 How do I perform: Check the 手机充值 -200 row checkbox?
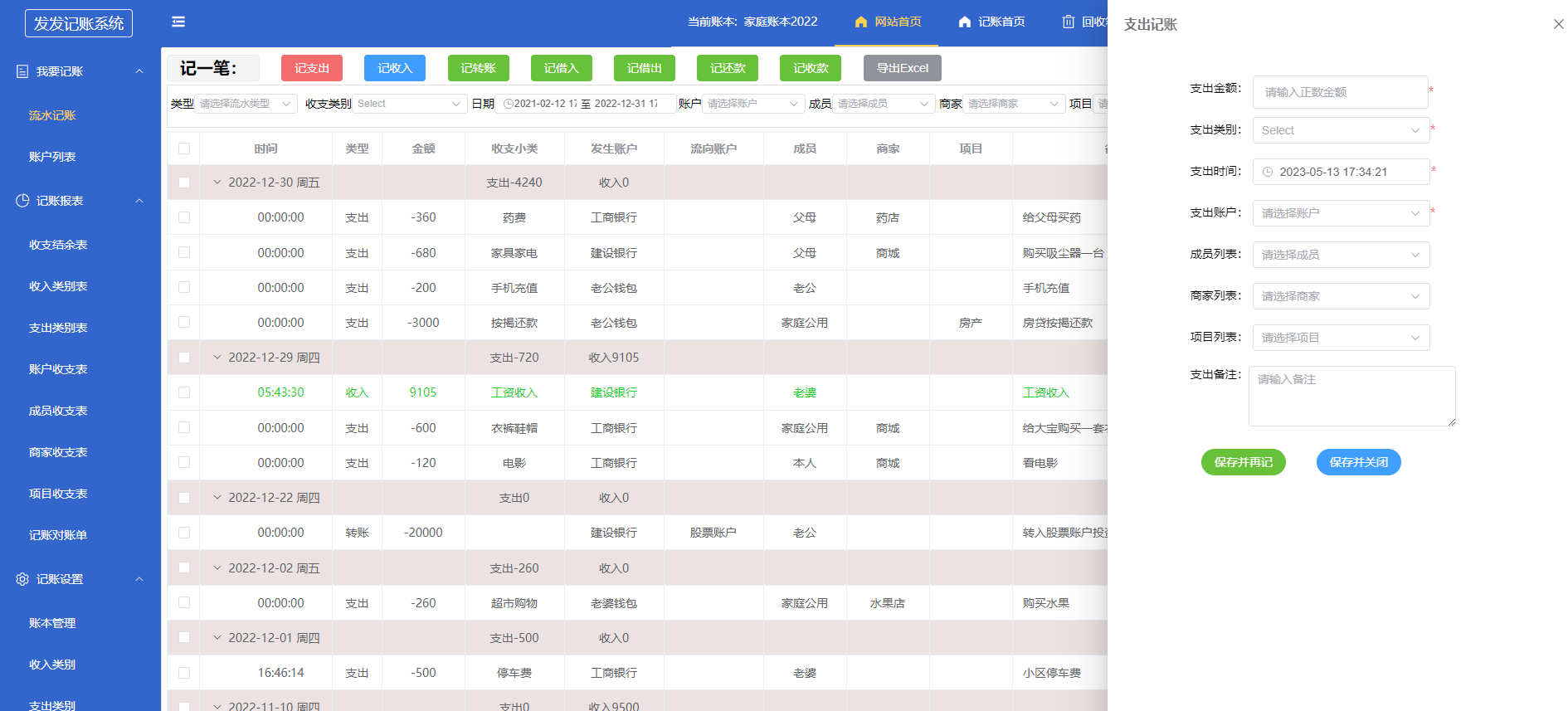click(x=184, y=287)
